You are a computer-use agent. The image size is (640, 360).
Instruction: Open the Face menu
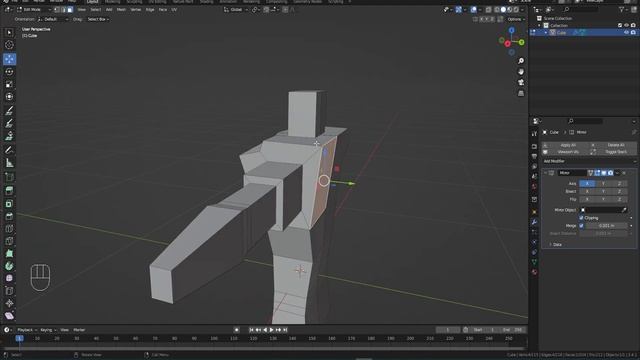(163, 9)
